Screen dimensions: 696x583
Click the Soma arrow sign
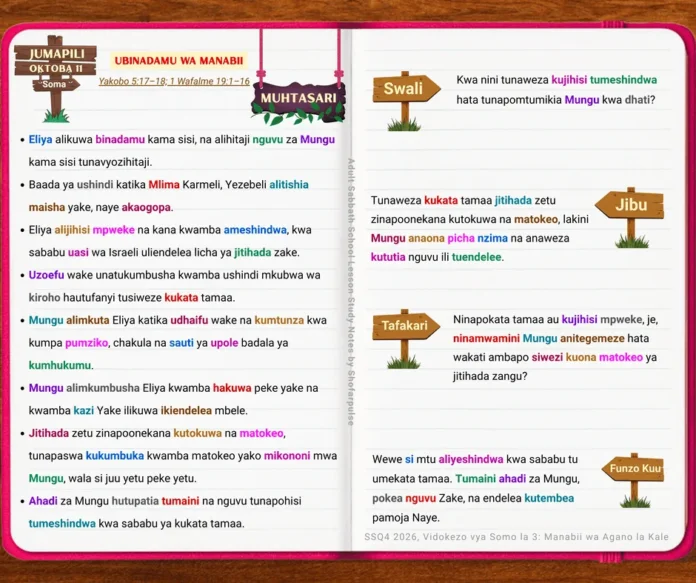point(55,84)
